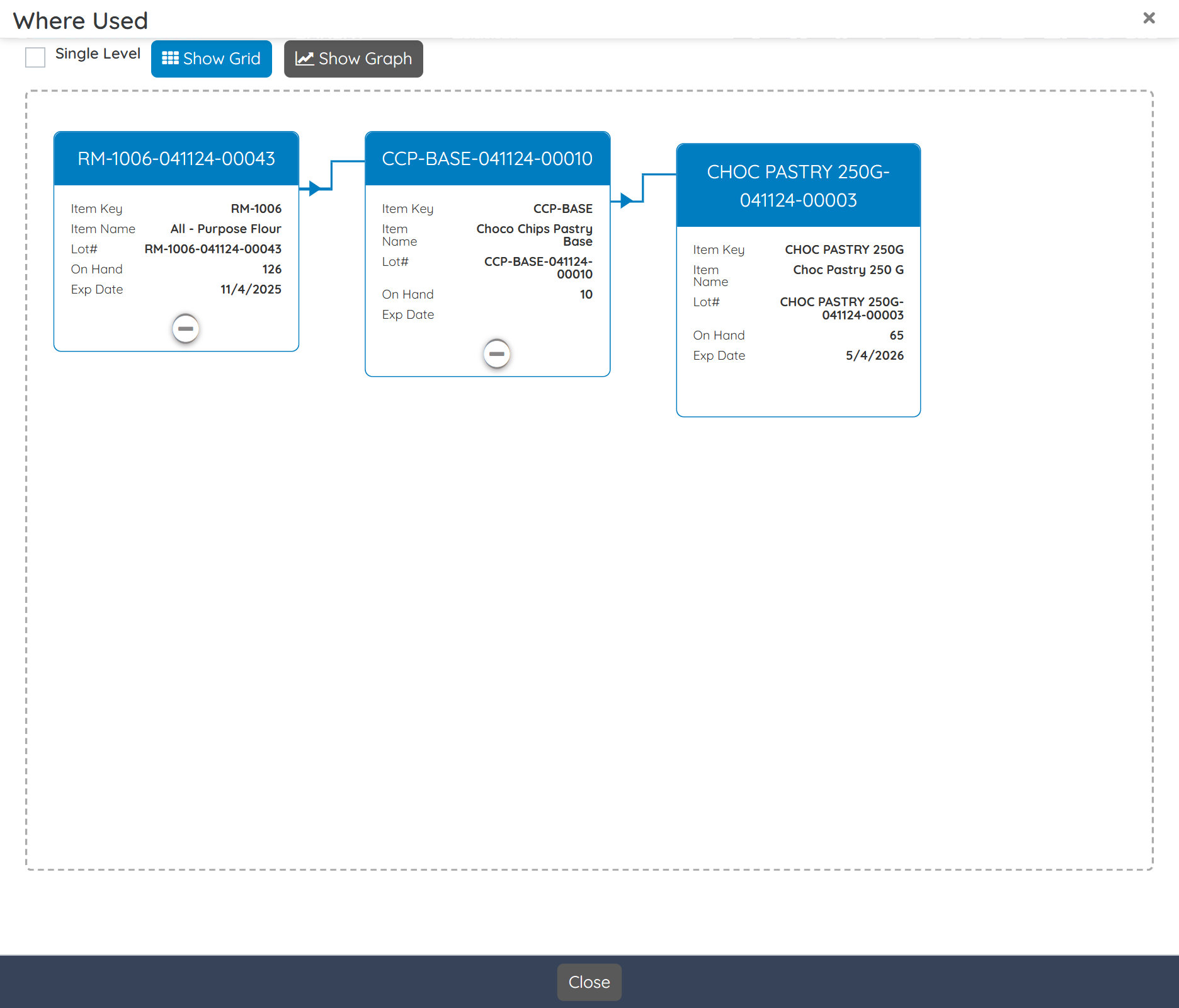This screenshot has width=1179, height=1008.
Task: Click Exp Date '5/4/2026'
Action: point(875,355)
